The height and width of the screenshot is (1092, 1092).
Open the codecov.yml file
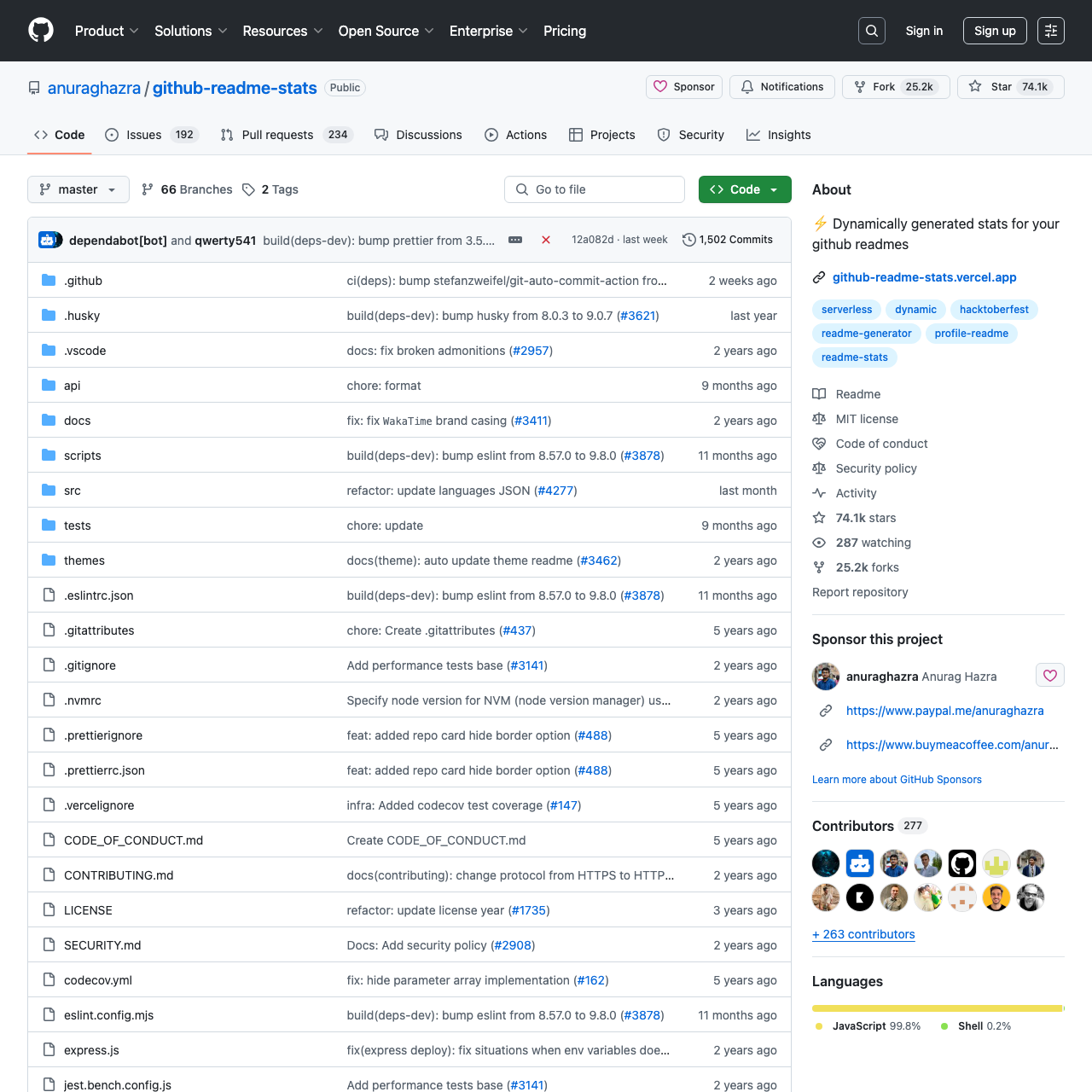click(98, 980)
